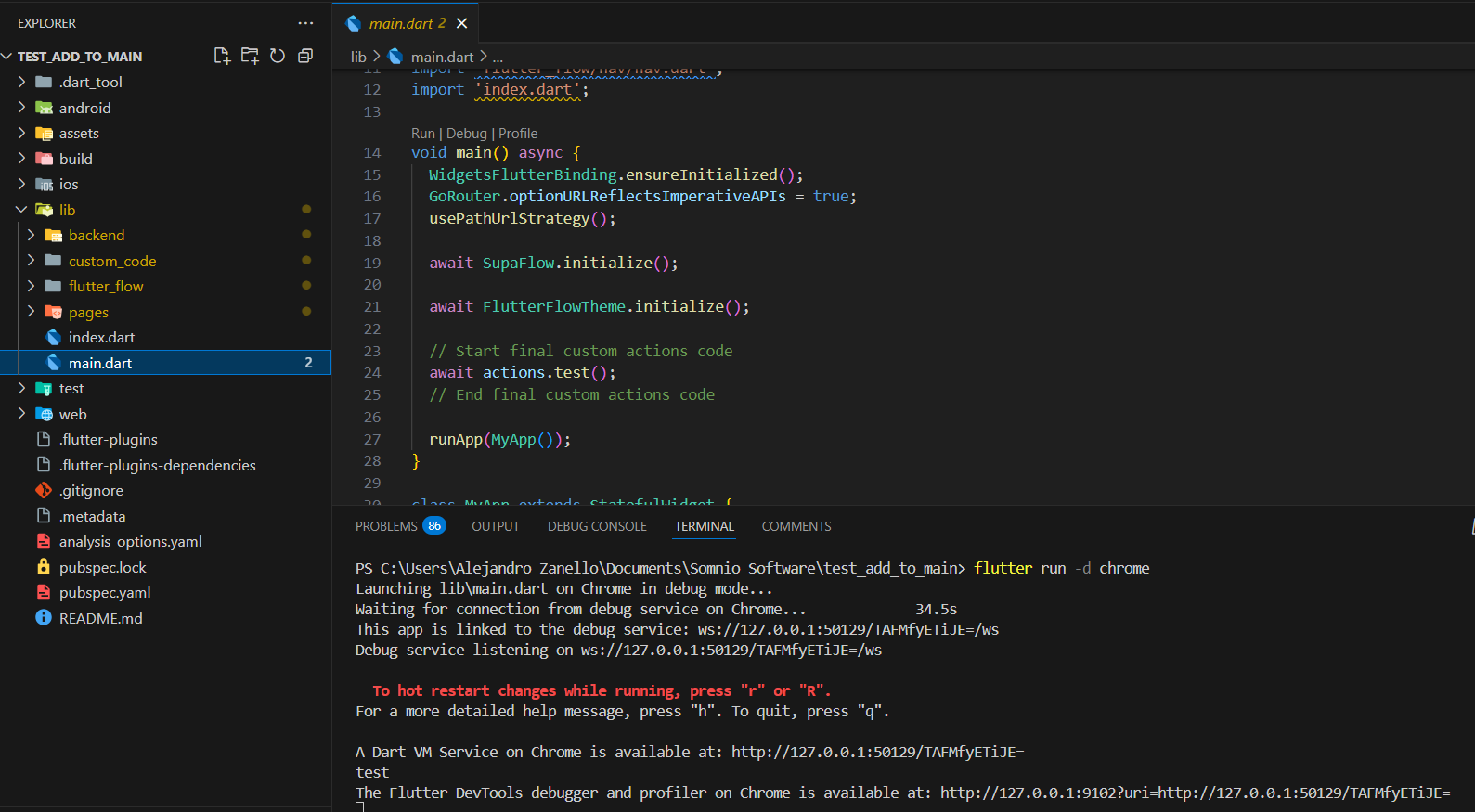Open index.dart from the file tree
1475x812 pixels.
click(x=101, y=337)
